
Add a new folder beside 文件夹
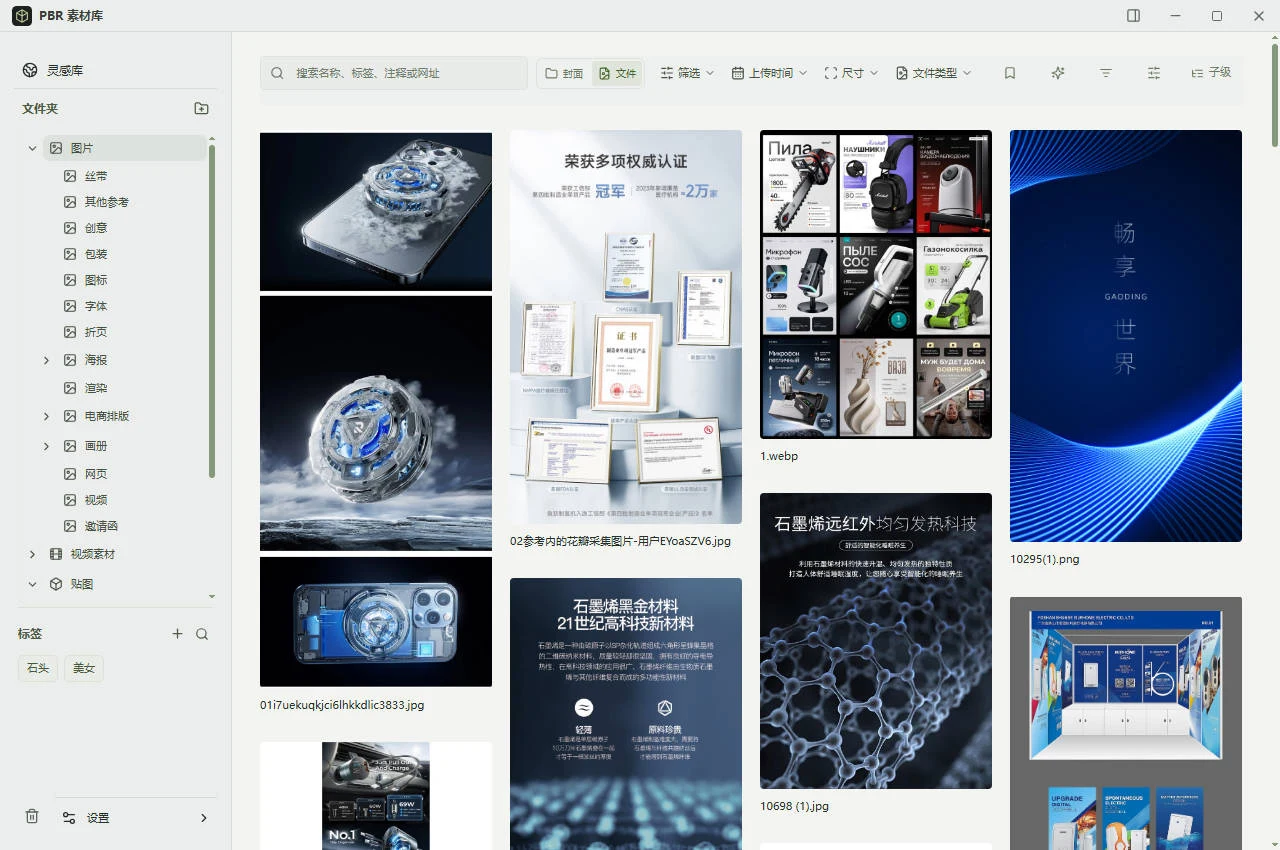pyautogui.click(x=201, y=109)
